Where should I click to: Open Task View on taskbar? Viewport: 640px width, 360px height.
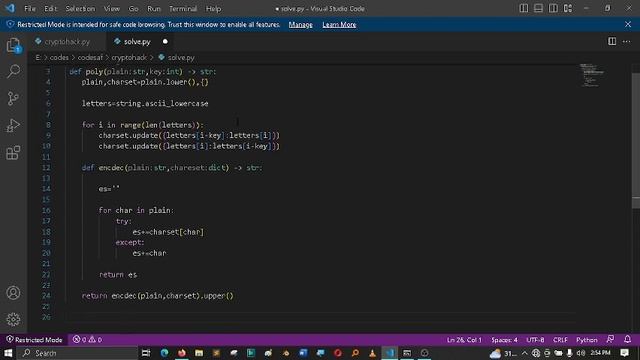(x=146, y=353)
